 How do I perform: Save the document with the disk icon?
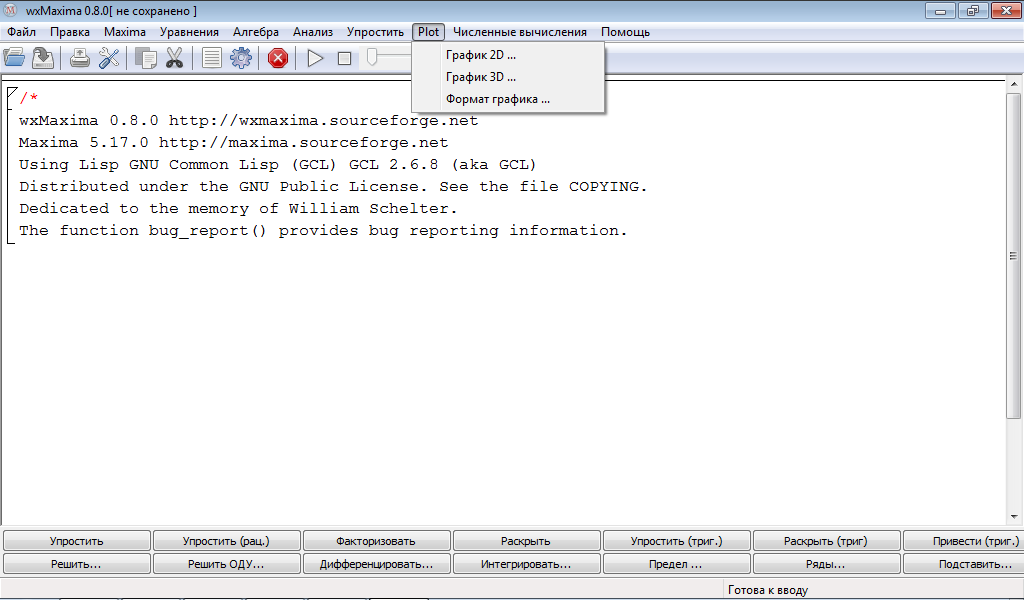point(43,58)
